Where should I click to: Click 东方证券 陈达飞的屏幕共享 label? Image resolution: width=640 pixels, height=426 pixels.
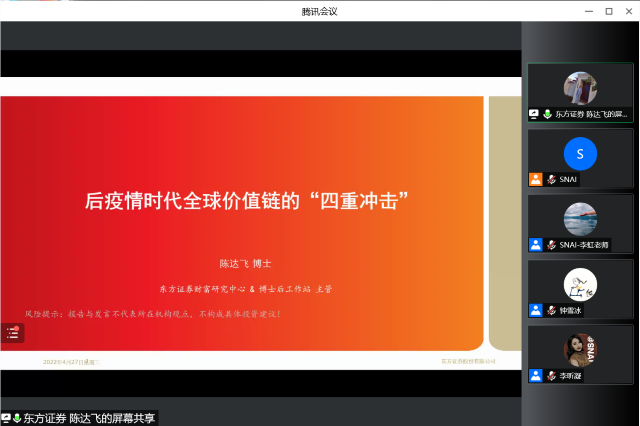click(89, 418)
